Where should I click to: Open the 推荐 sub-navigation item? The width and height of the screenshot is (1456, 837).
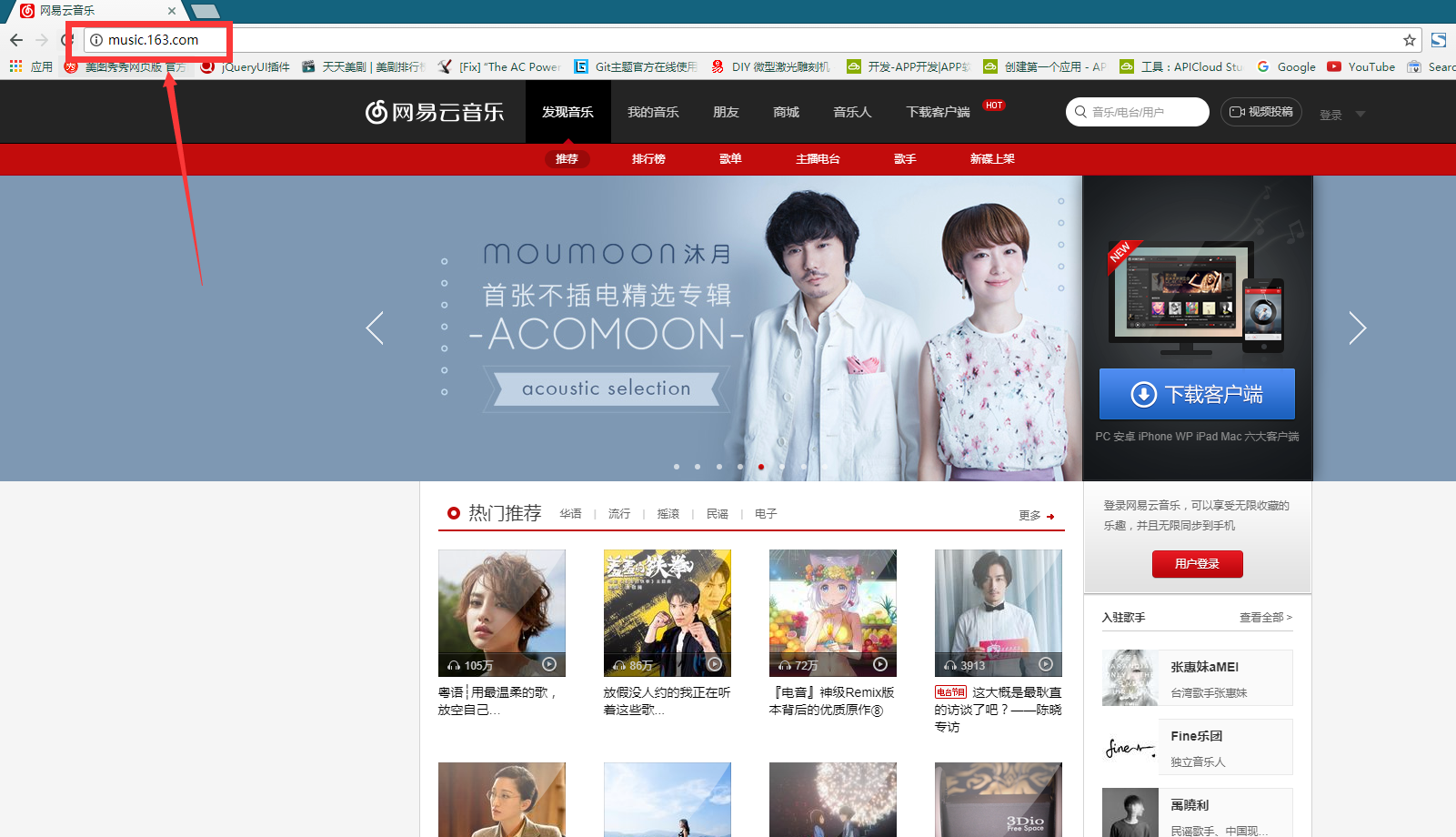pos(567,159)
